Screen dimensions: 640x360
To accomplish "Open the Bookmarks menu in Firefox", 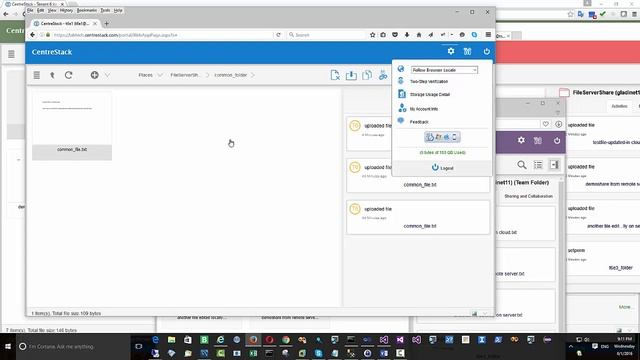I will [87, 10].
